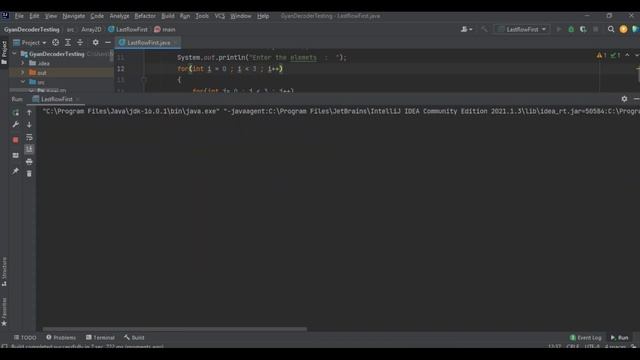Screen dimensions: 640x360
Task: Open the Window menu
Action: pos(241,16)
